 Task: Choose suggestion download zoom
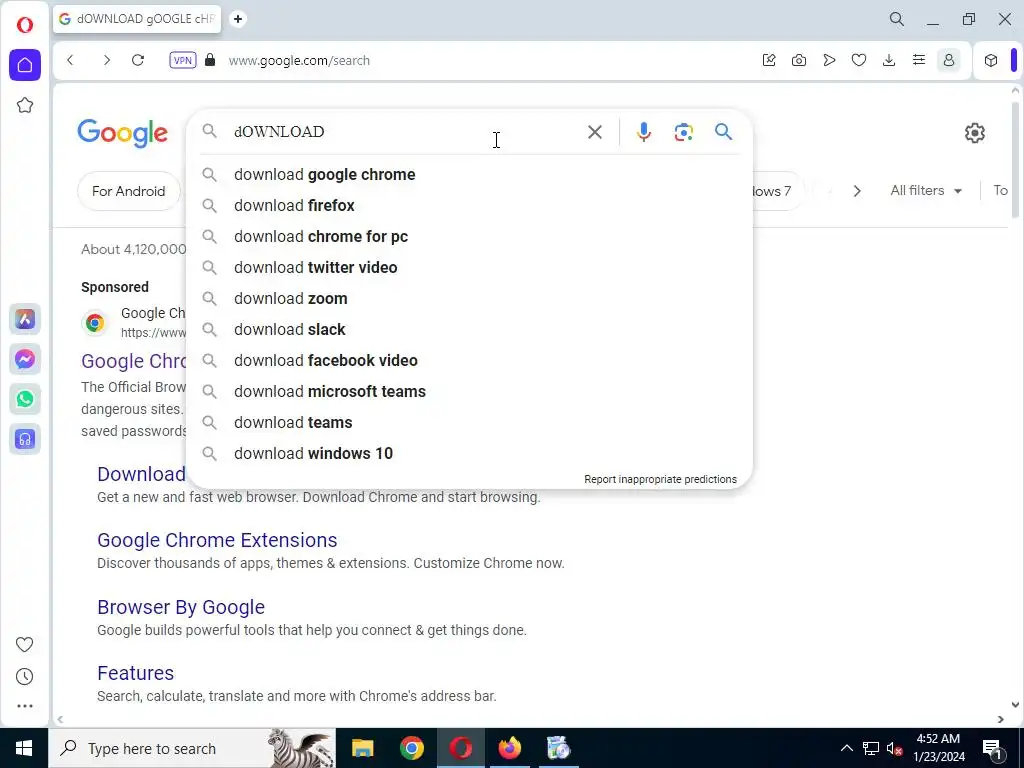pos(469,298)
